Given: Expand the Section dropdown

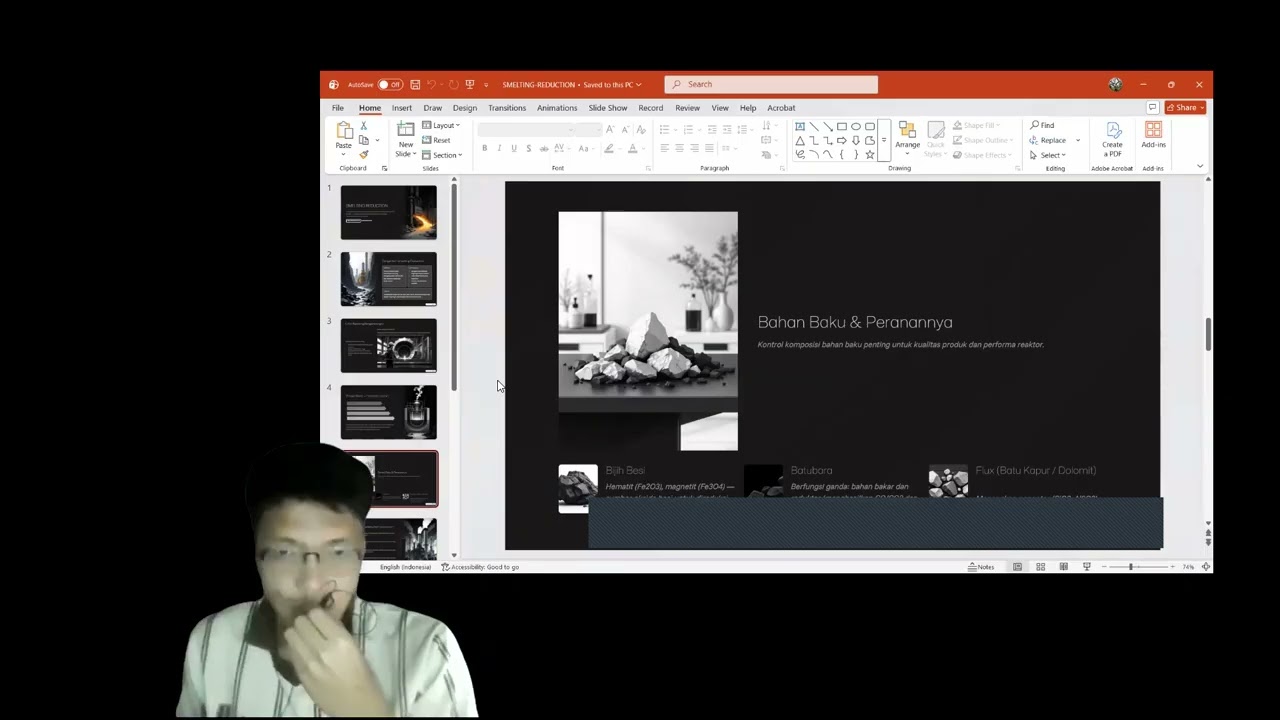Looking at the screenshot, I should coord(442,155).
